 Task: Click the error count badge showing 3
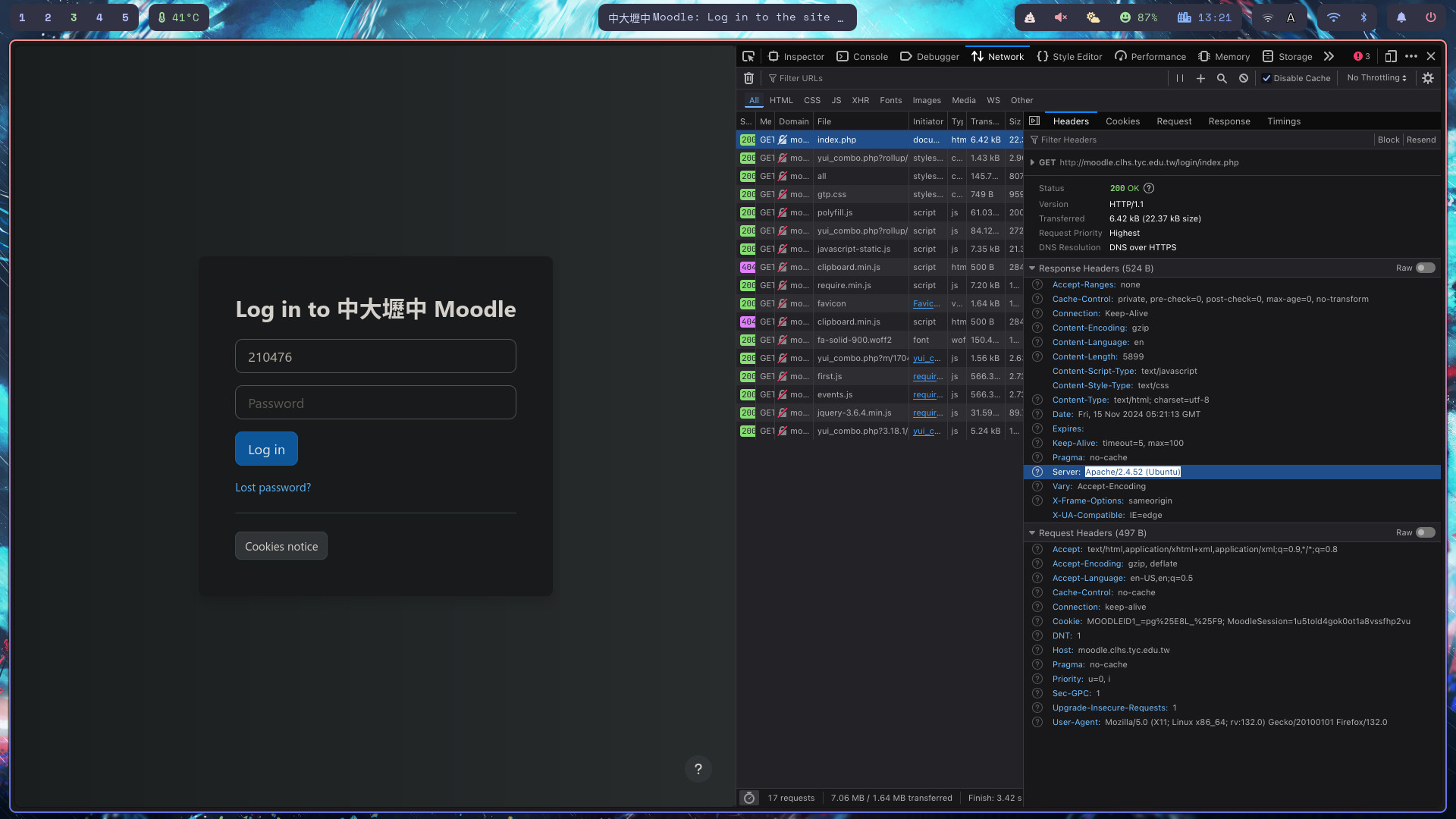pyautogui.click(x=1362, y=56)
